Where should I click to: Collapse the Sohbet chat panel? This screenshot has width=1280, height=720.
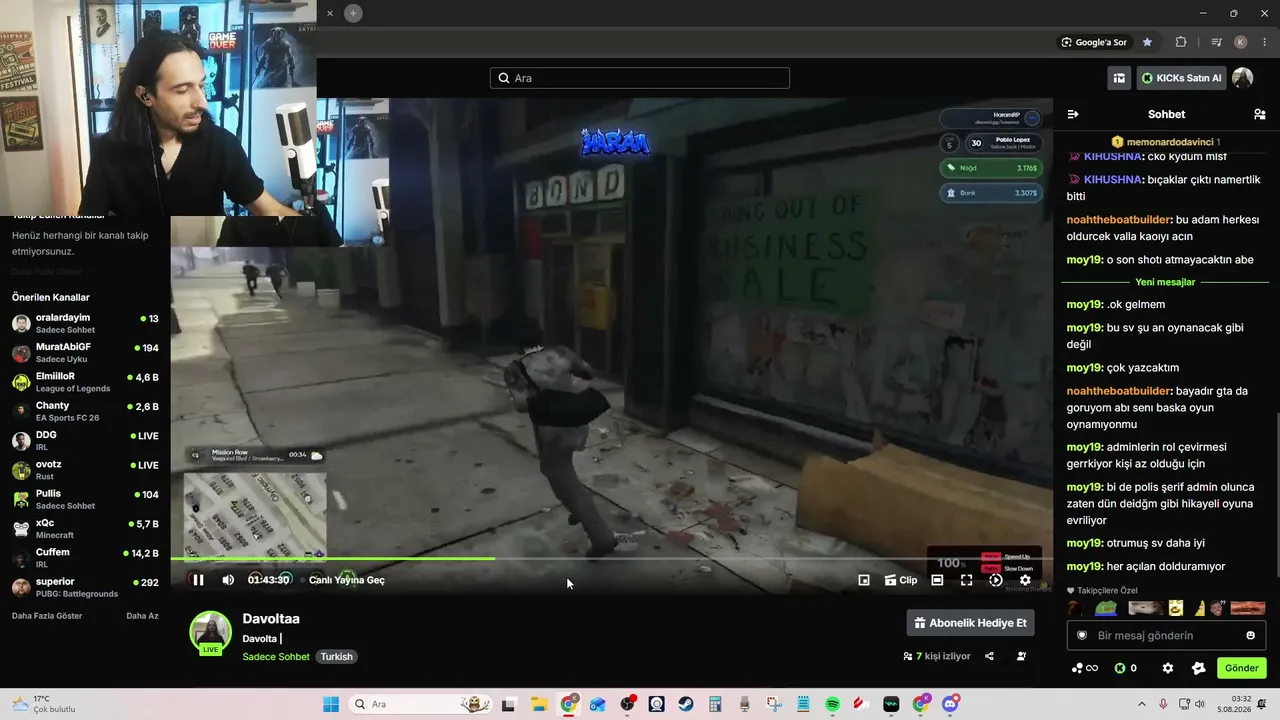tap(1073, 114)
